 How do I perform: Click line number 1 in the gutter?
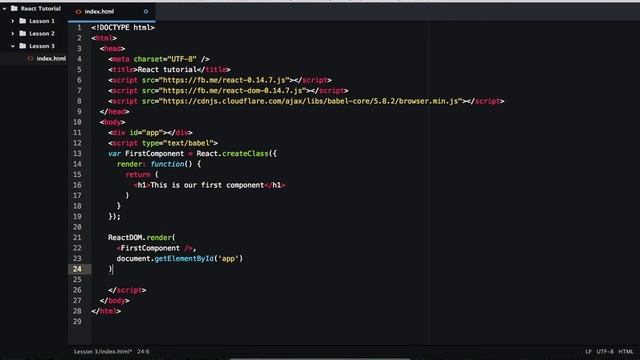point(79,27)
